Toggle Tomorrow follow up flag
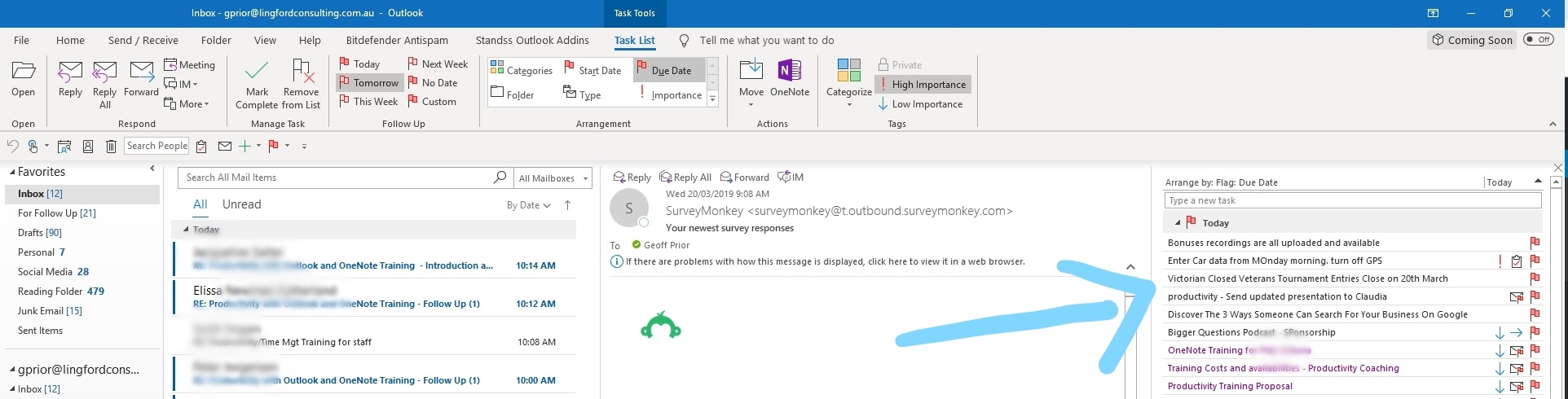The width and height of the screenshot is (1568, 399). (x=369, y=82)
